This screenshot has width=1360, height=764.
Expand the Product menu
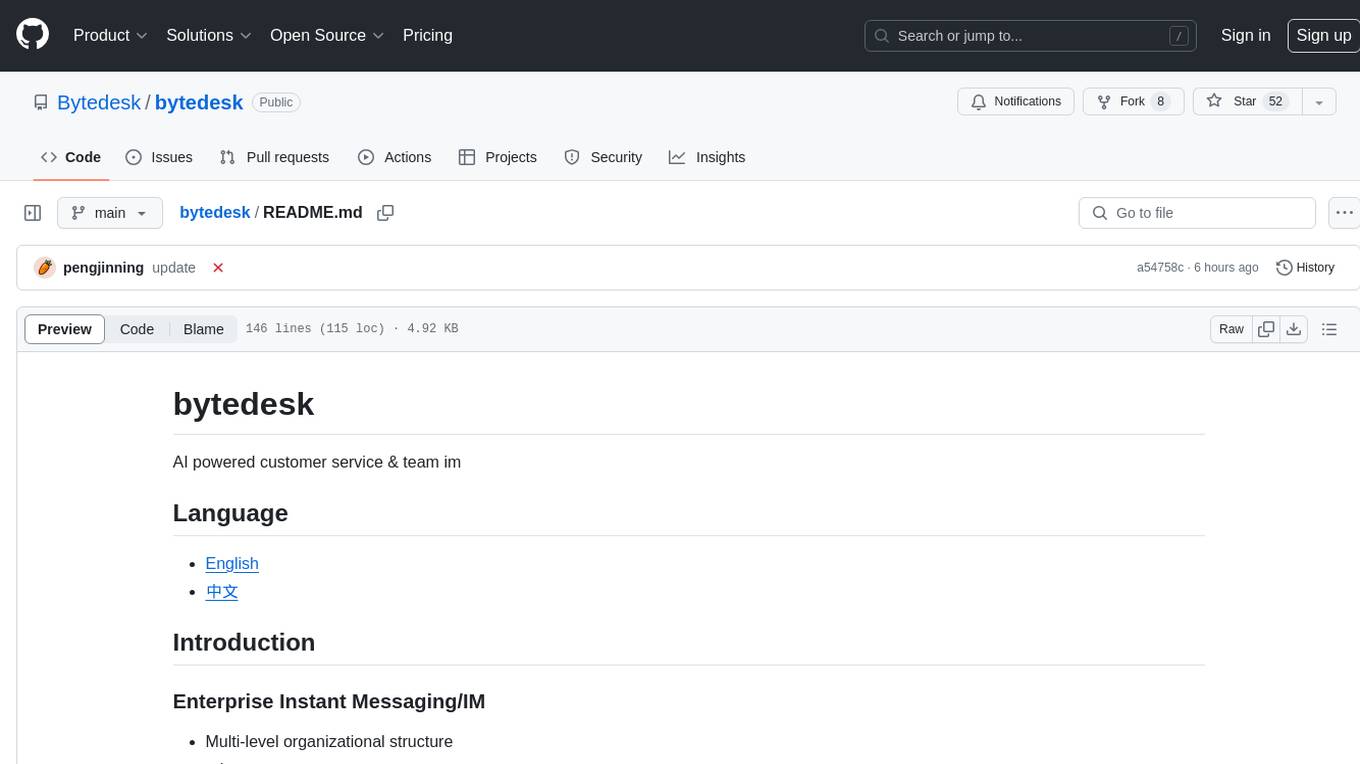(x=110, y=35)
